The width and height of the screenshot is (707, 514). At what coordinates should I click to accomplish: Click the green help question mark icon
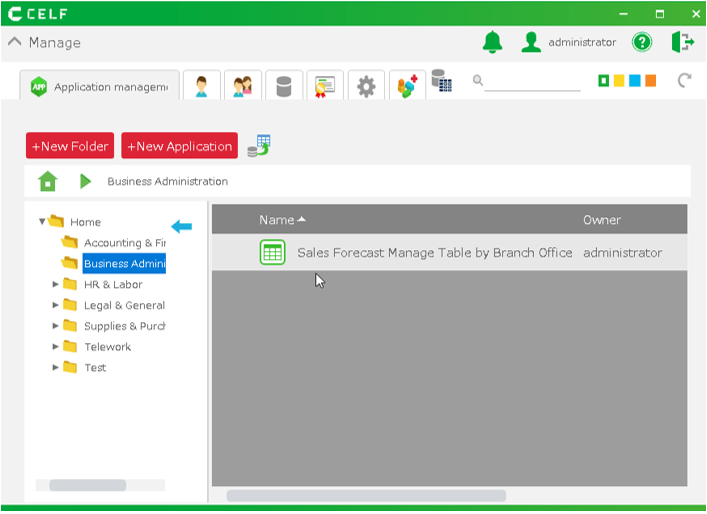pos(642,42)
